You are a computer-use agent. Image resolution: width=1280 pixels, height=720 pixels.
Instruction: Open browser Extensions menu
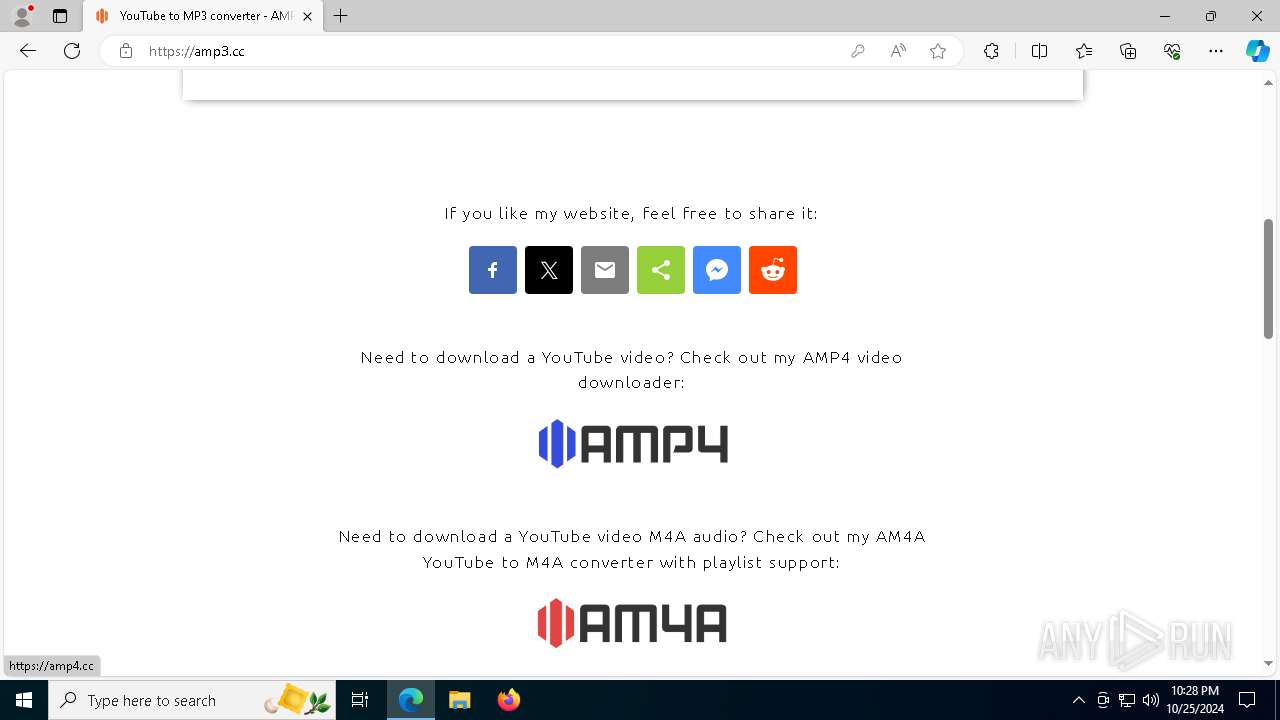point(991,51)
